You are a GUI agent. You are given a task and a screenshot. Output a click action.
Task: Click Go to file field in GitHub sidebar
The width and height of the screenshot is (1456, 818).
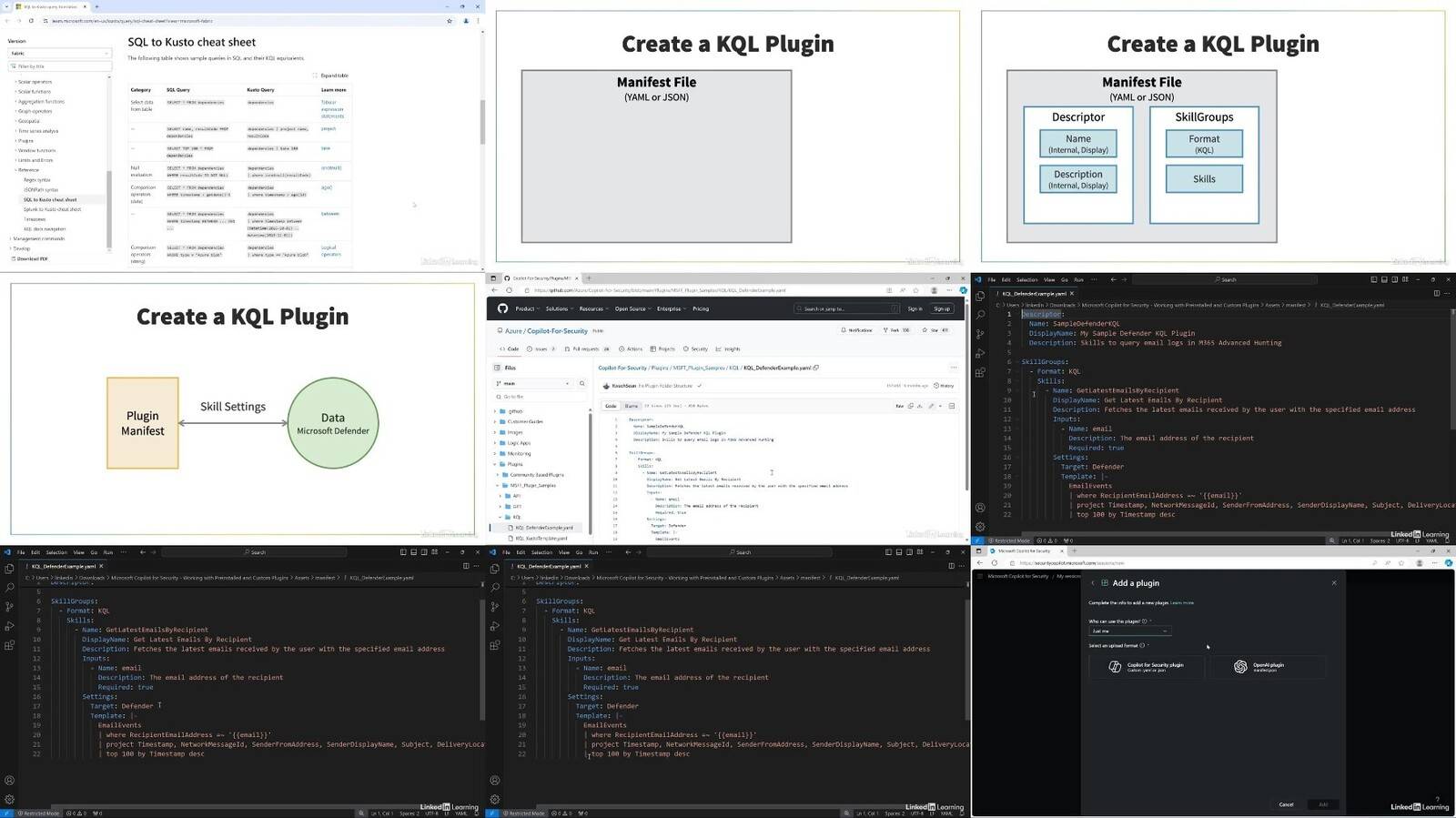point(541,397)
